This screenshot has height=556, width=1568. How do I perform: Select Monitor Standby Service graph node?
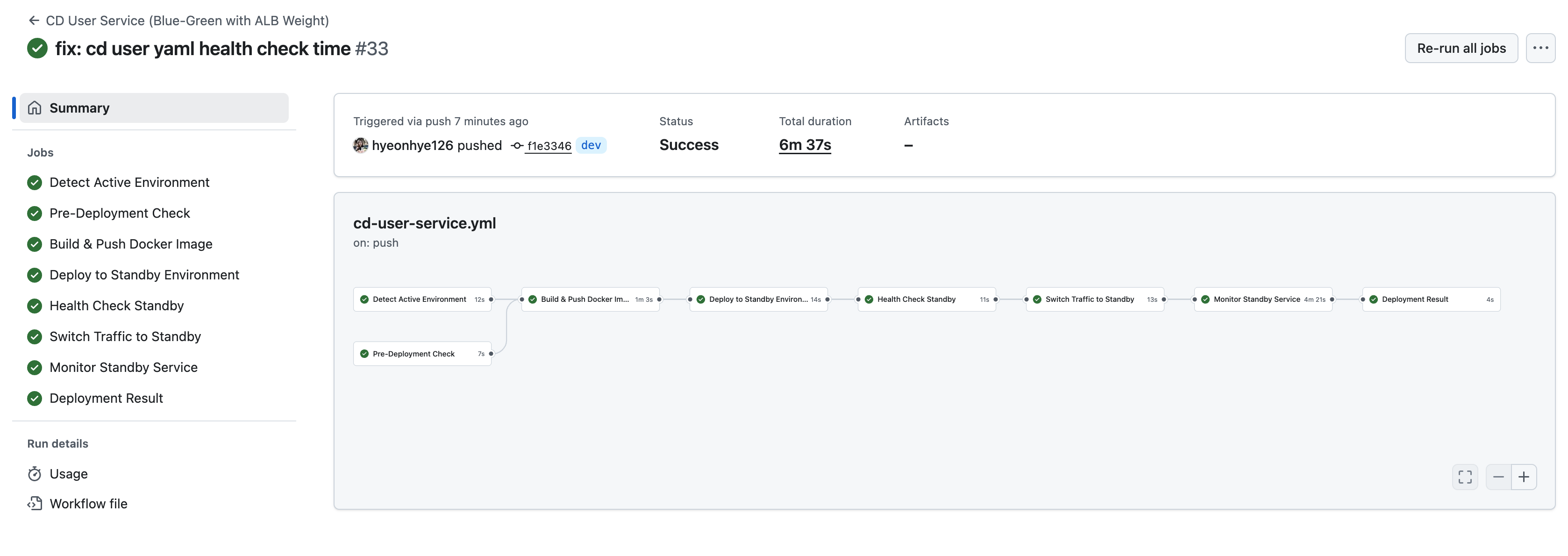click(x=1262, y=299)
